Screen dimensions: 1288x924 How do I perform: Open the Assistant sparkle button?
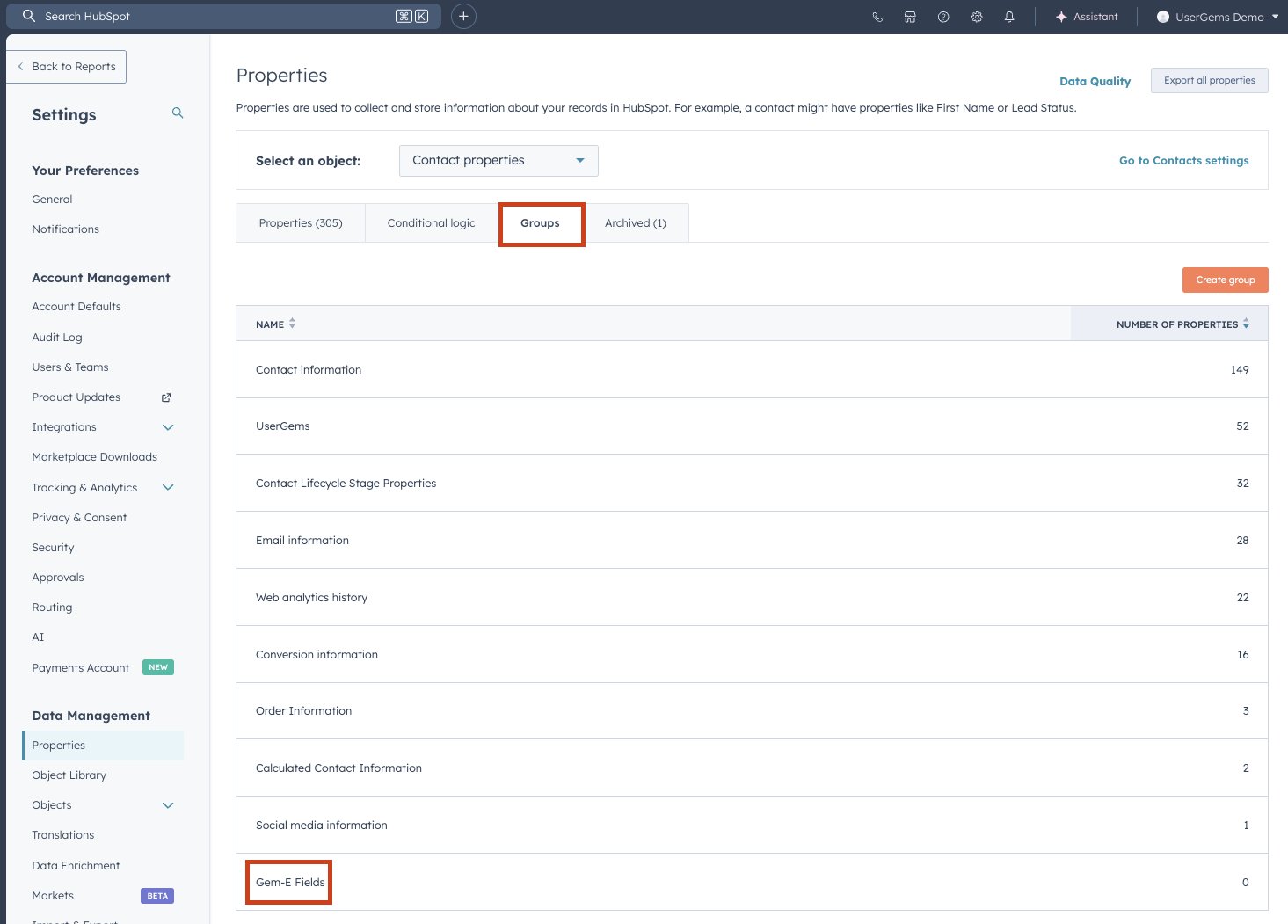[x=1087, y=17]
